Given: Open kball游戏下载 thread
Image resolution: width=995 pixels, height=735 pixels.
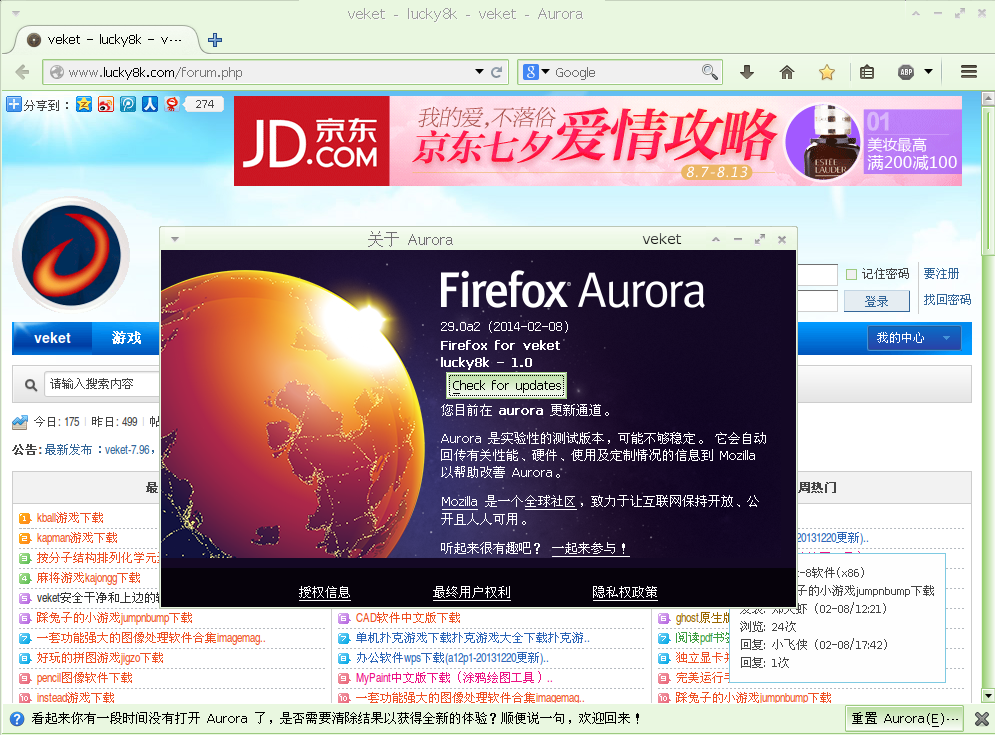Looking at the screenshot, I should [70, 518].
